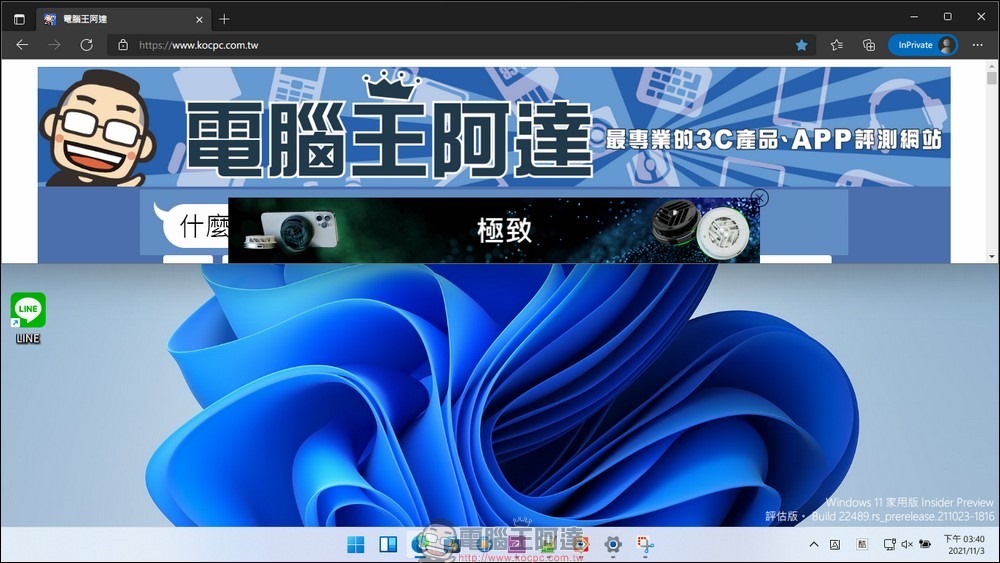Open Settings from the taskbar gear
Image resolution: width=1000 pixels, height=563 pixels.
tap(613, 545)
